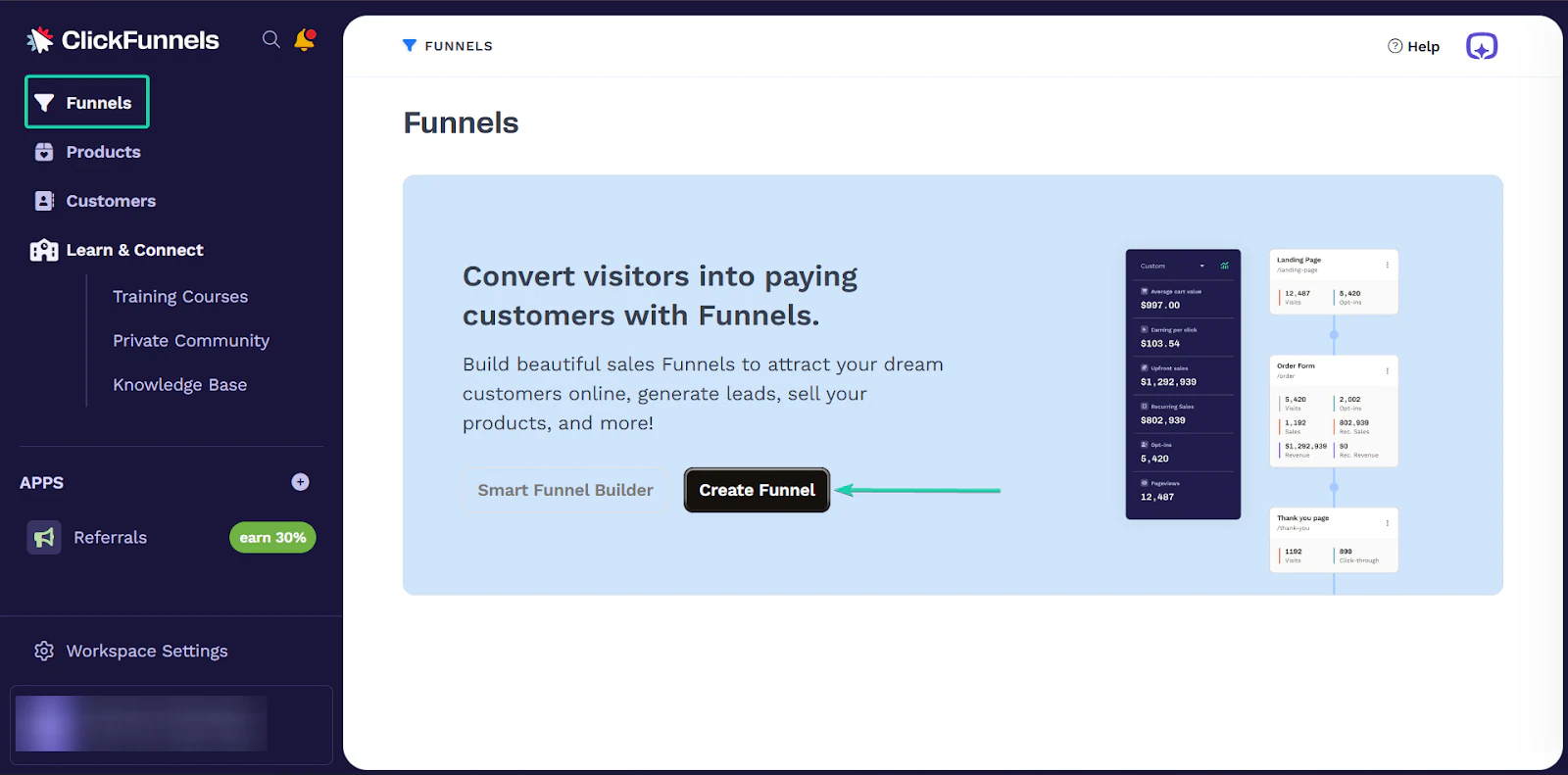Click the $1,292,939 upfront sales value

click(1168, 382)
